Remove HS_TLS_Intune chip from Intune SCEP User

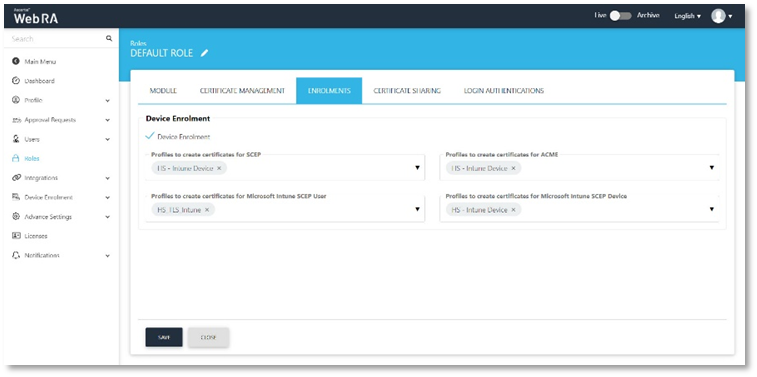[x=207, y=210]
